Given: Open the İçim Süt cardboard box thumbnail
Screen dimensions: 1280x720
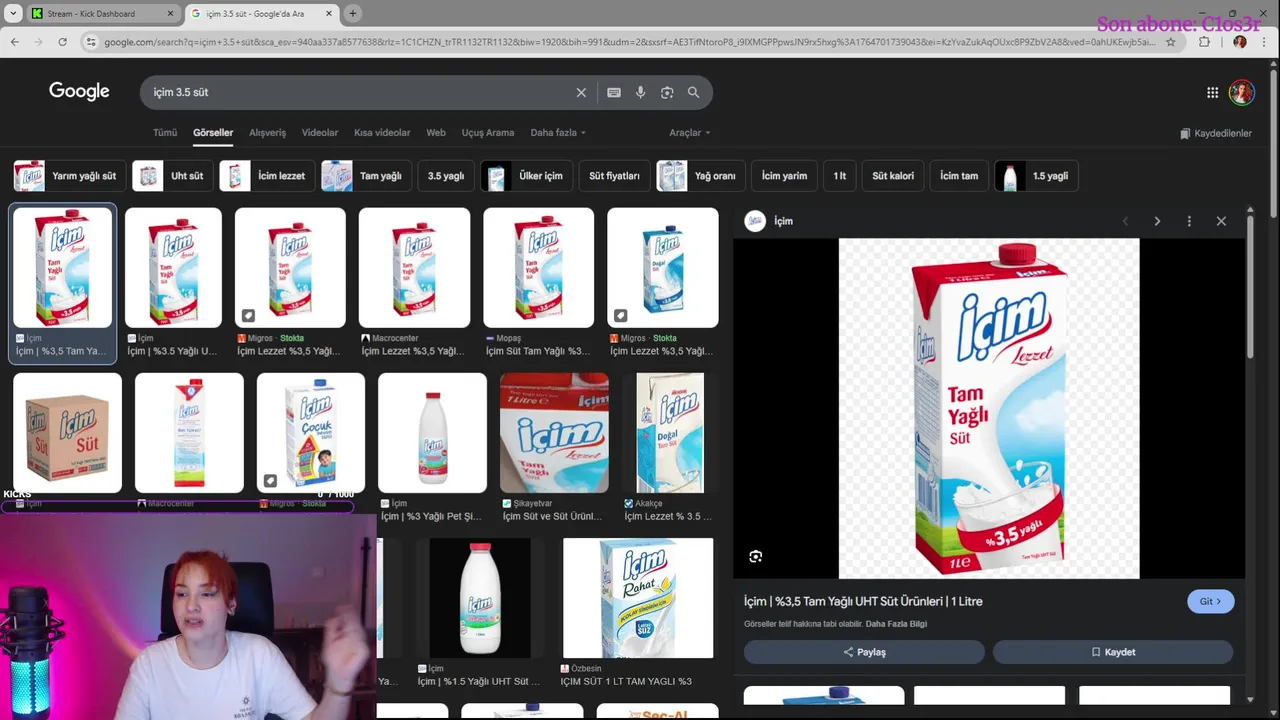Looking at the screenshot, I should click(x=67, y=433).
